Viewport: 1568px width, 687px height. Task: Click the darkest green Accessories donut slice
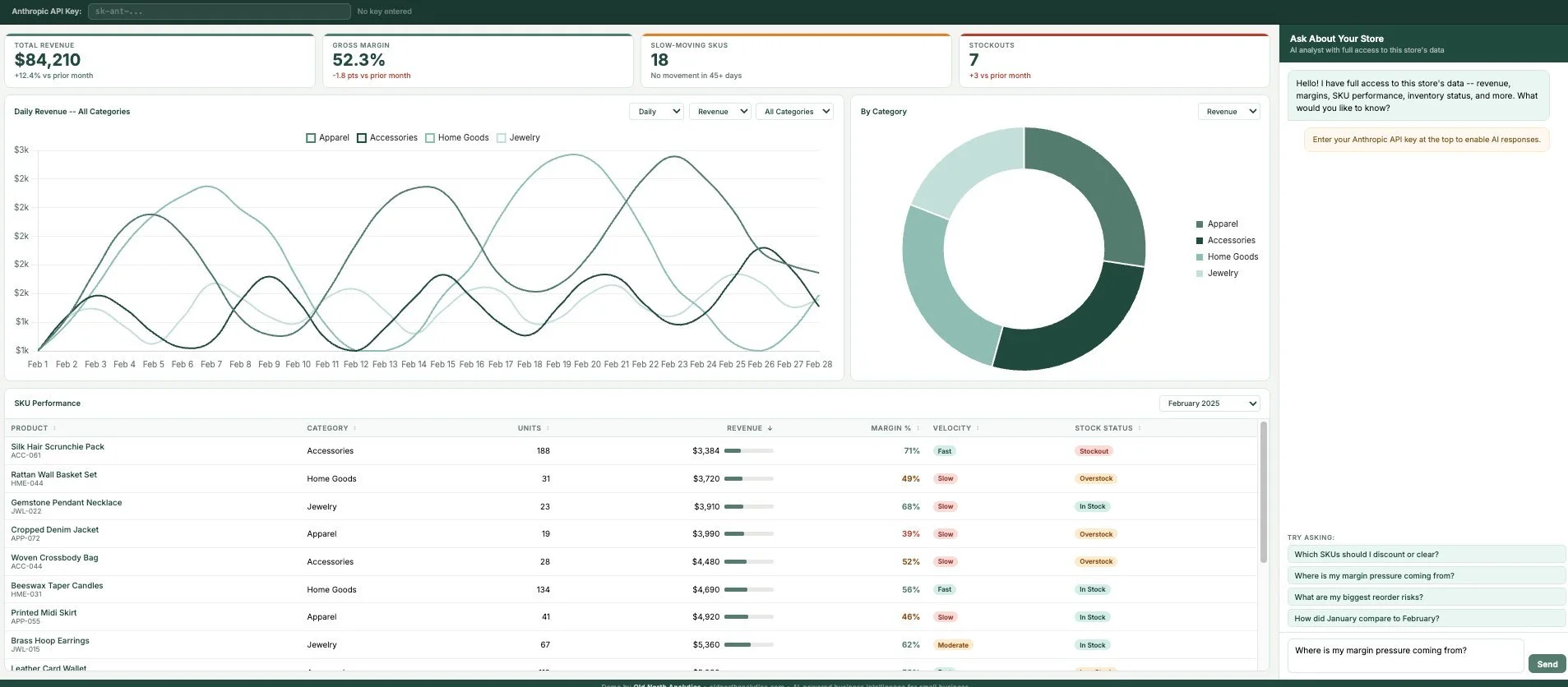pos(1077,326)
